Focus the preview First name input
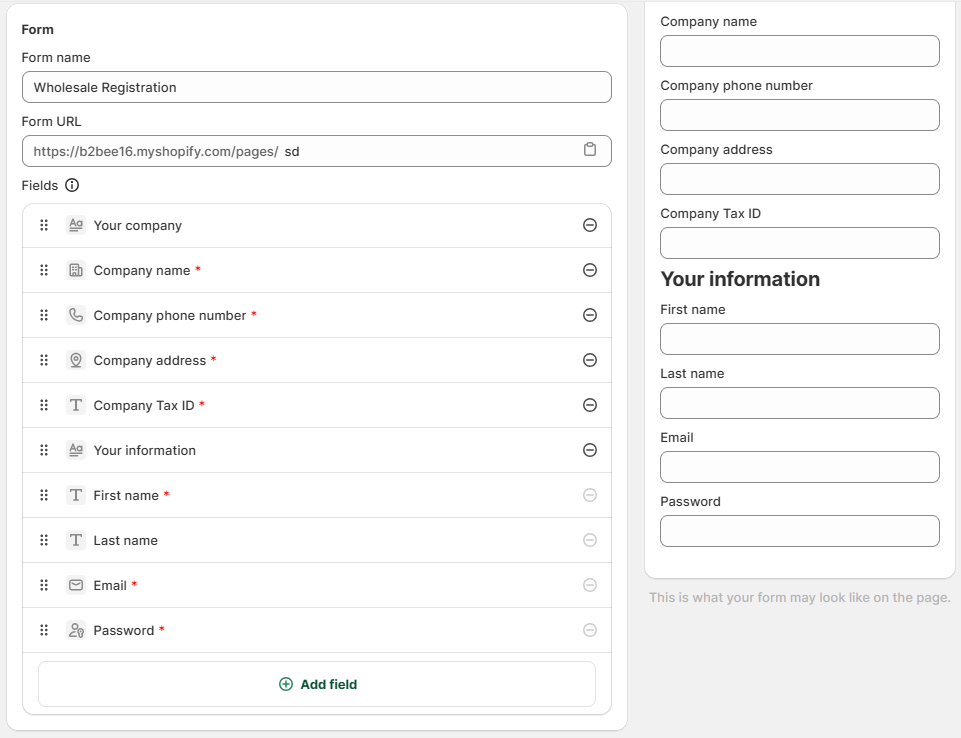The image size is (961, 738). click(x=800, y=339)
